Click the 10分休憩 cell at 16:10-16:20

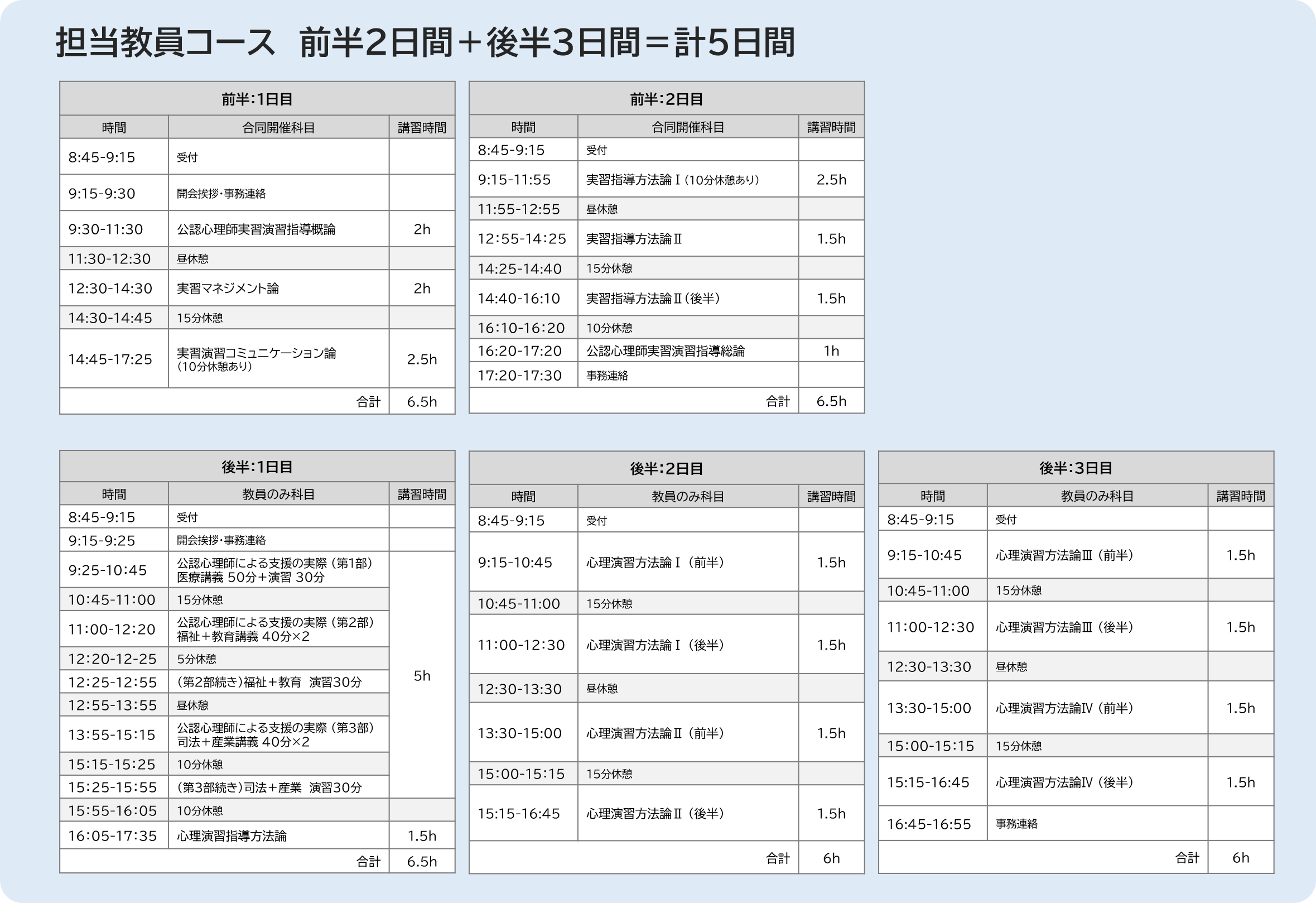[x=688, y=328]
